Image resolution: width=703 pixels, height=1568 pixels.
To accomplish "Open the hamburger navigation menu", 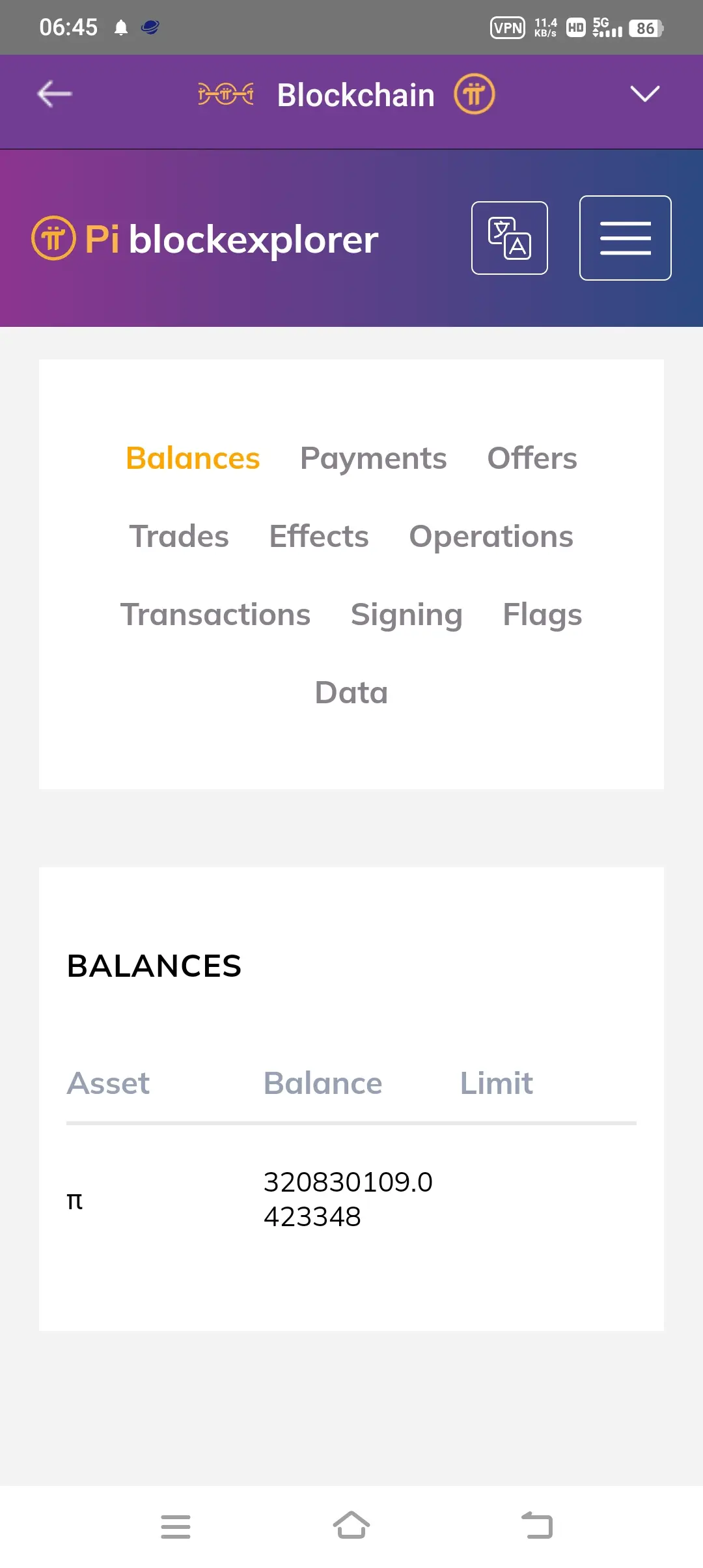I will coord(626,238).
